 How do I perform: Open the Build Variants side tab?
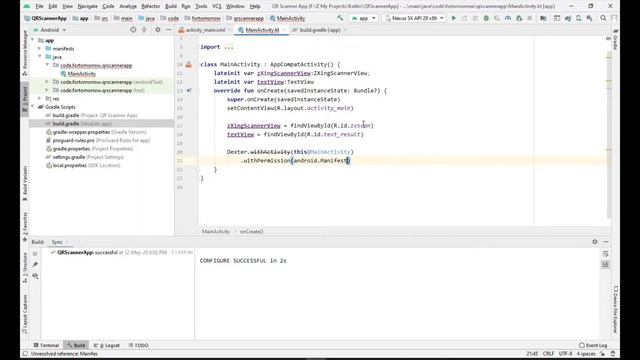click(x=25, y=183)
